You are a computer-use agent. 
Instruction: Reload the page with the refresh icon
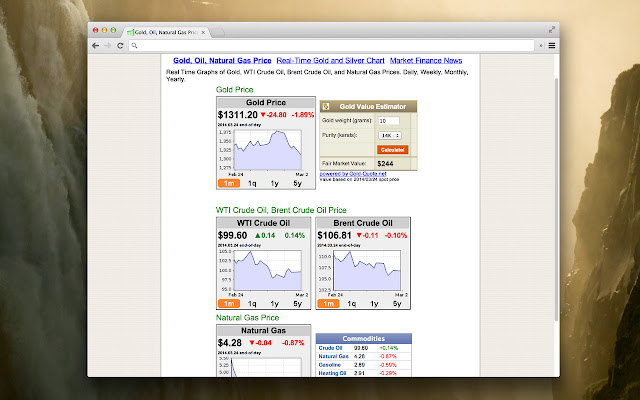click(x=120, y=46)
